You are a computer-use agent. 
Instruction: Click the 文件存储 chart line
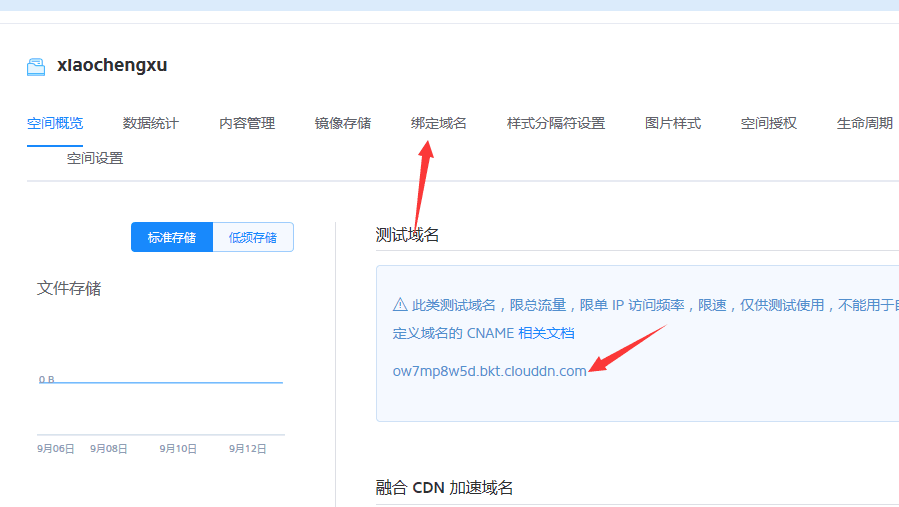click(160, 382)
